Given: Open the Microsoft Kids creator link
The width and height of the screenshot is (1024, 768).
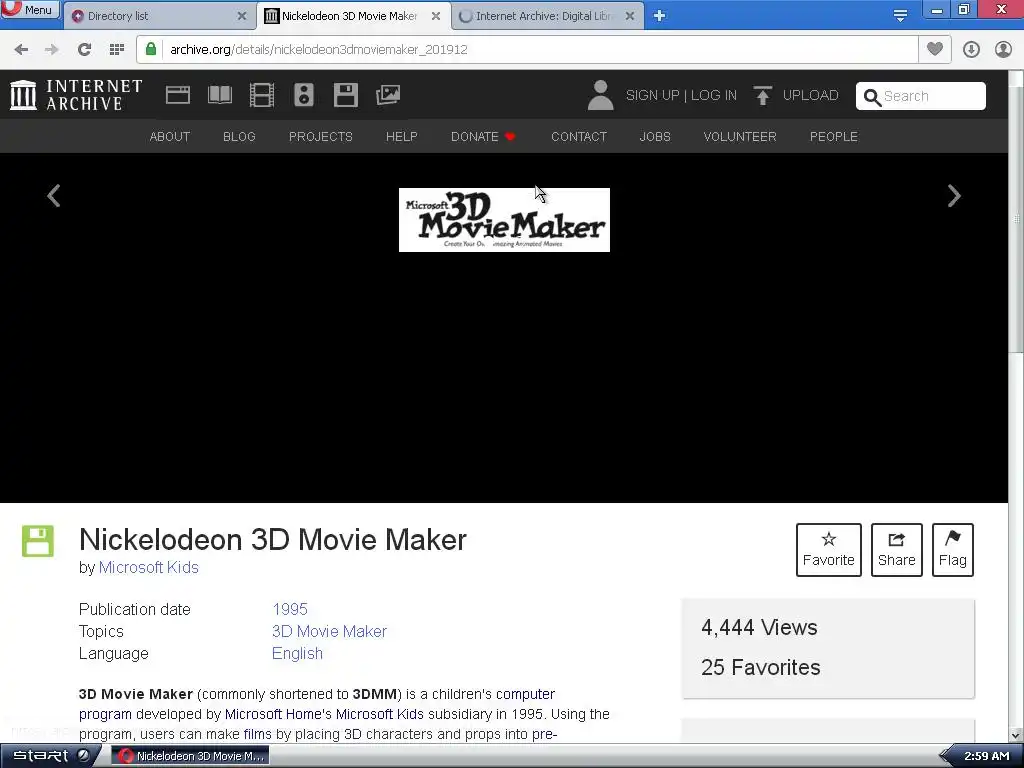Looking at the screenshot, I should click(149, 568).
